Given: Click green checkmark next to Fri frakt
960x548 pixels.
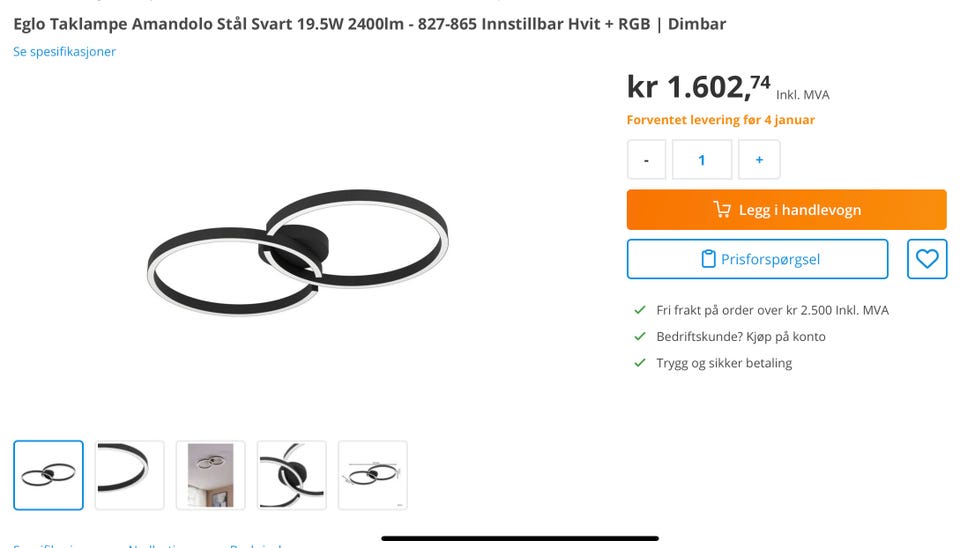Looking at the screenshot, I should click(640, 310).
